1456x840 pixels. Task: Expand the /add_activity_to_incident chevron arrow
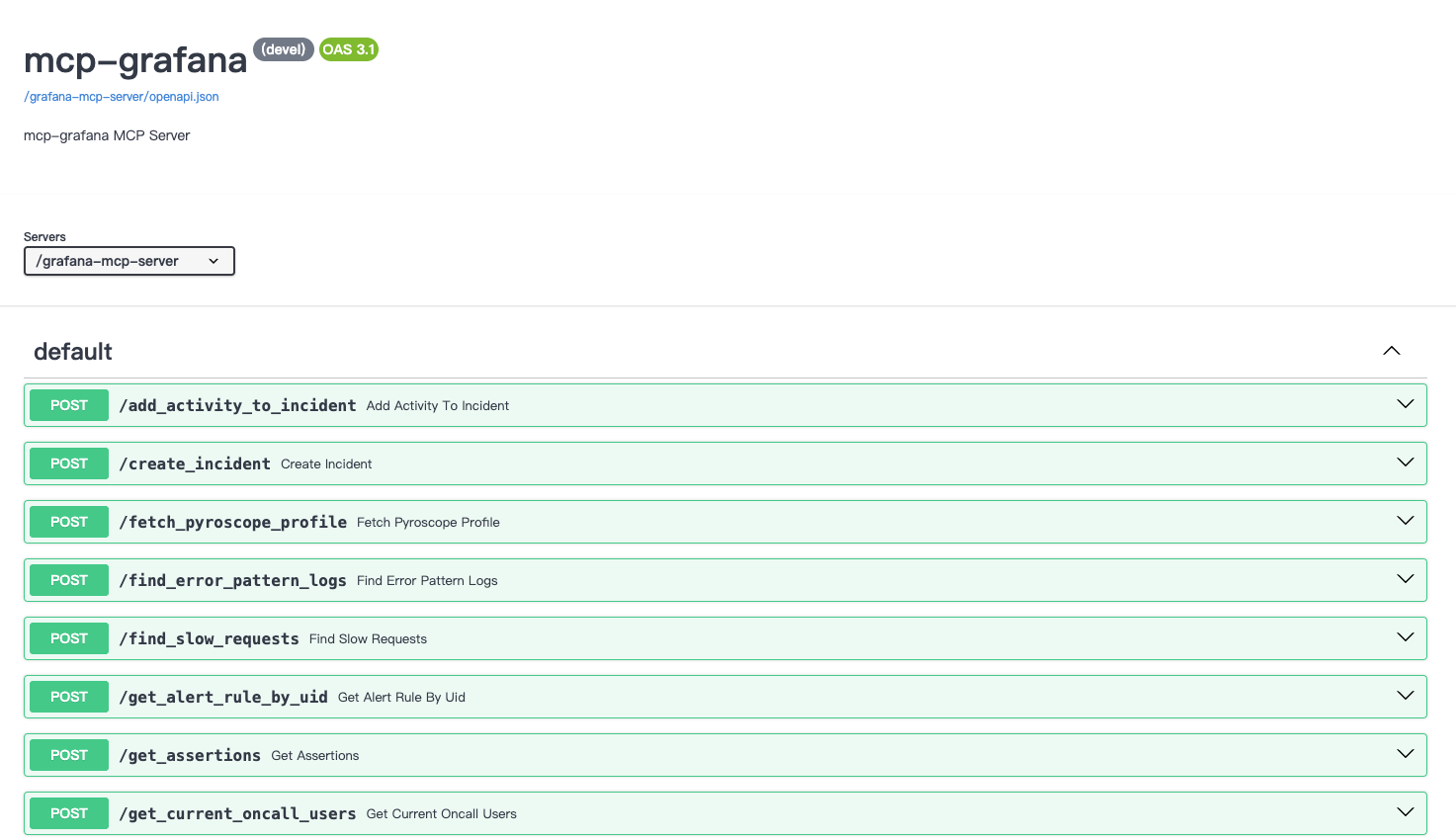click(x=1405, y=404)
